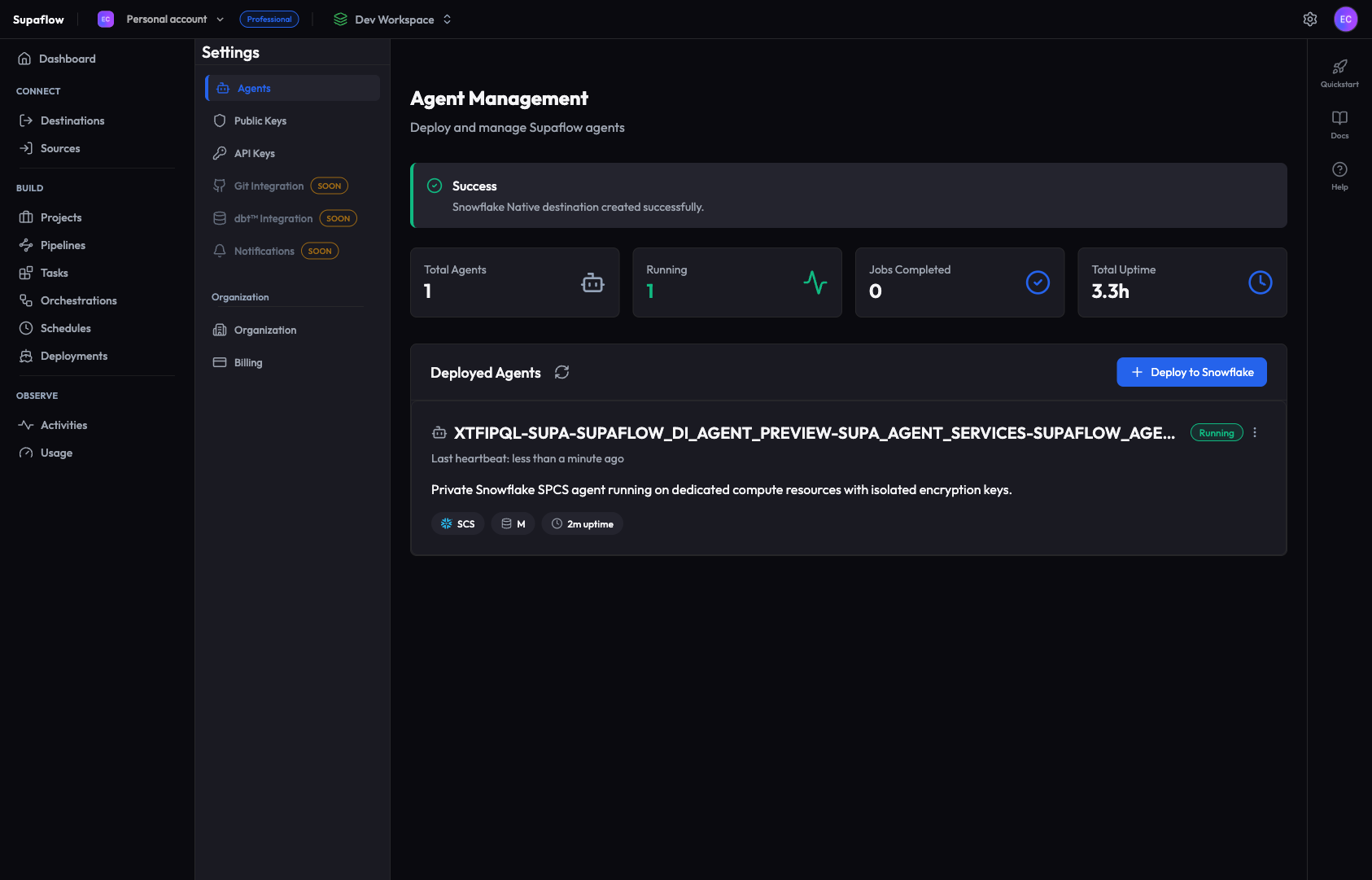The height and width of the screenshot is (880, 1372).
Task: Open the Orchestrations panel
Action: tap(77, 300)
